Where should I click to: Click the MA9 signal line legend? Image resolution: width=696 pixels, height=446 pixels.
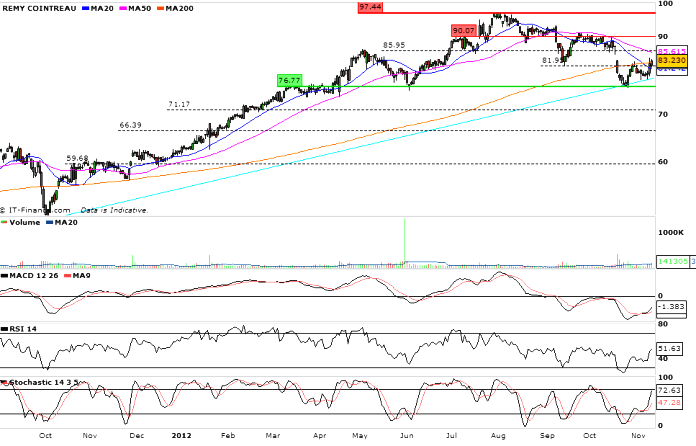pos(78,276)
